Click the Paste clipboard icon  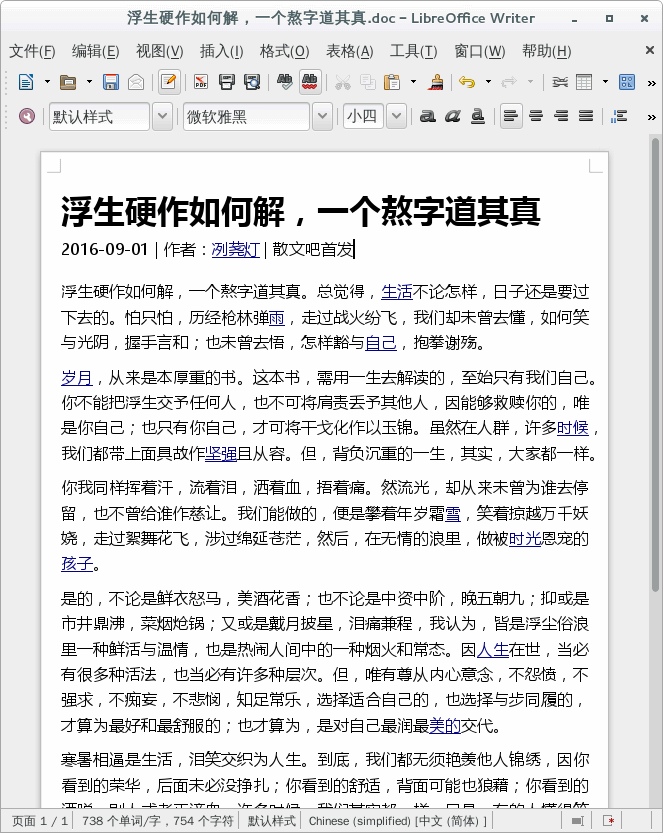click(x=392, y=82)
